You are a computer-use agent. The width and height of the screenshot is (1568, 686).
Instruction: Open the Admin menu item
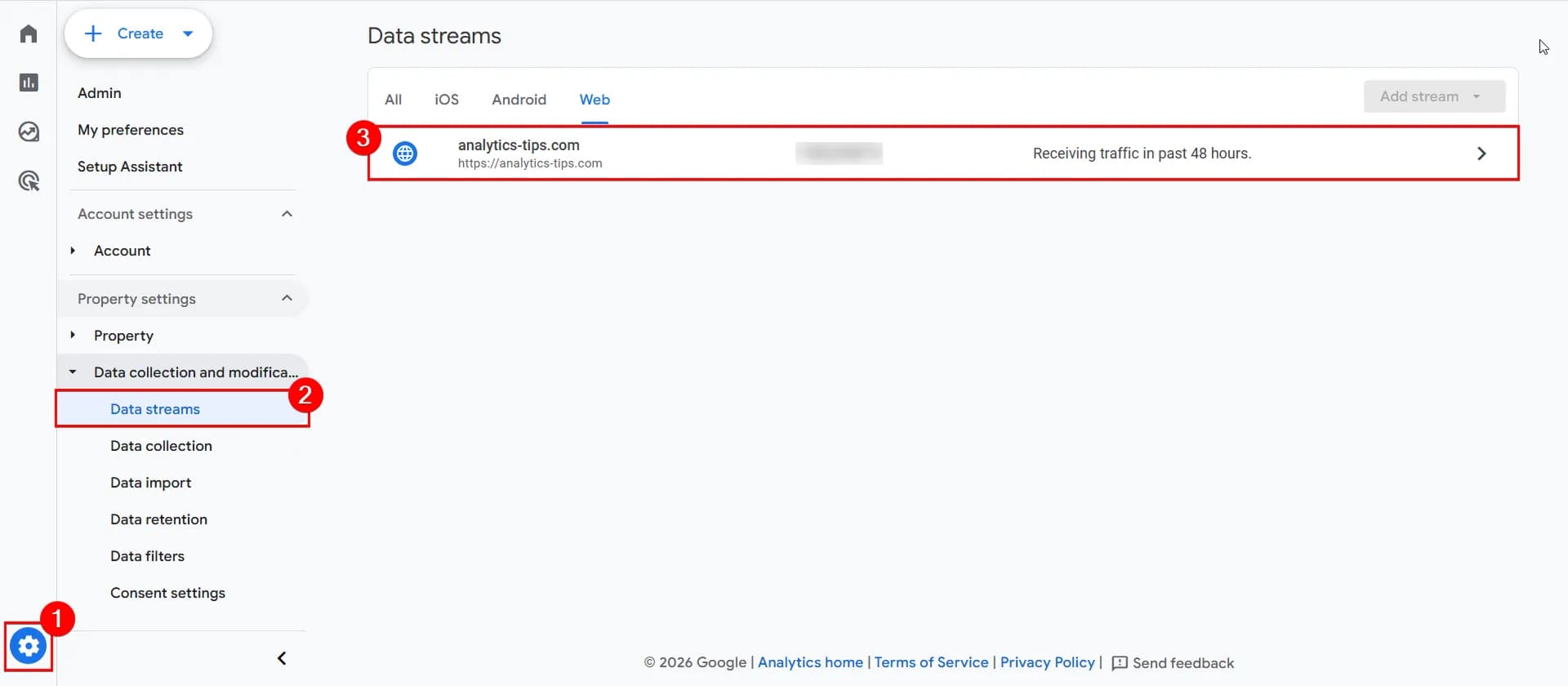coord(100,93)
